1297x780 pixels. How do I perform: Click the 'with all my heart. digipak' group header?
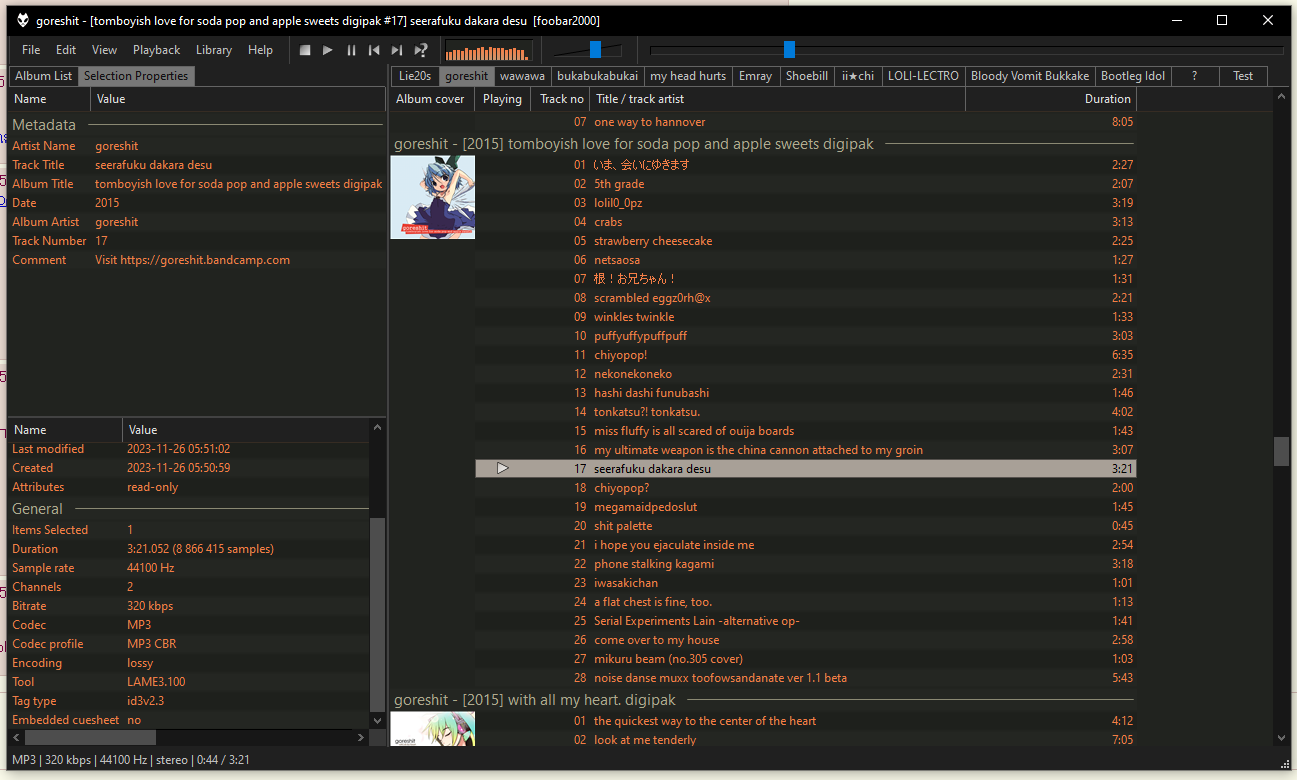pos(763,700)
